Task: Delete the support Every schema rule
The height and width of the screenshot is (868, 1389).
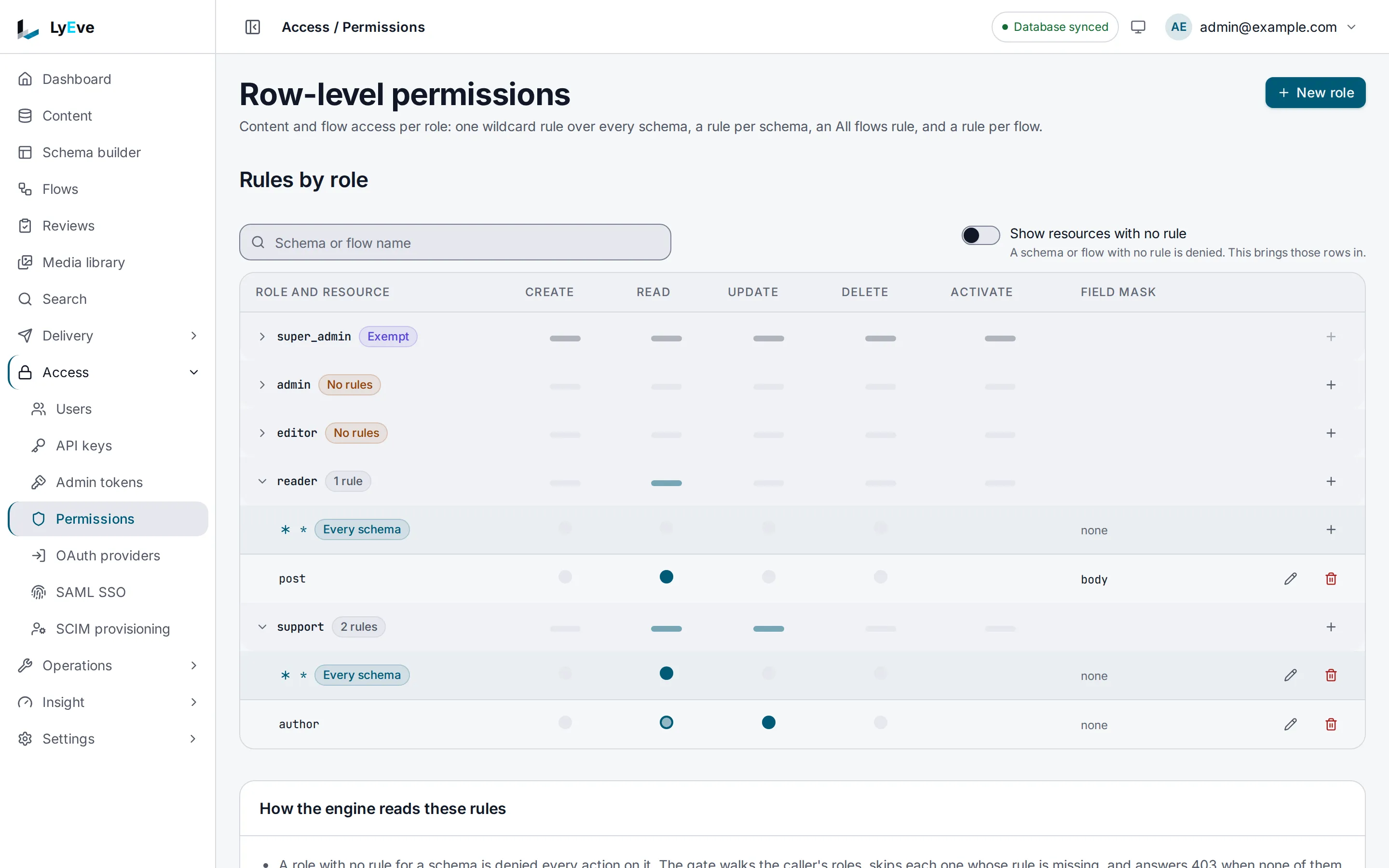Action: pyautogui.click(x=1331, y=675)
